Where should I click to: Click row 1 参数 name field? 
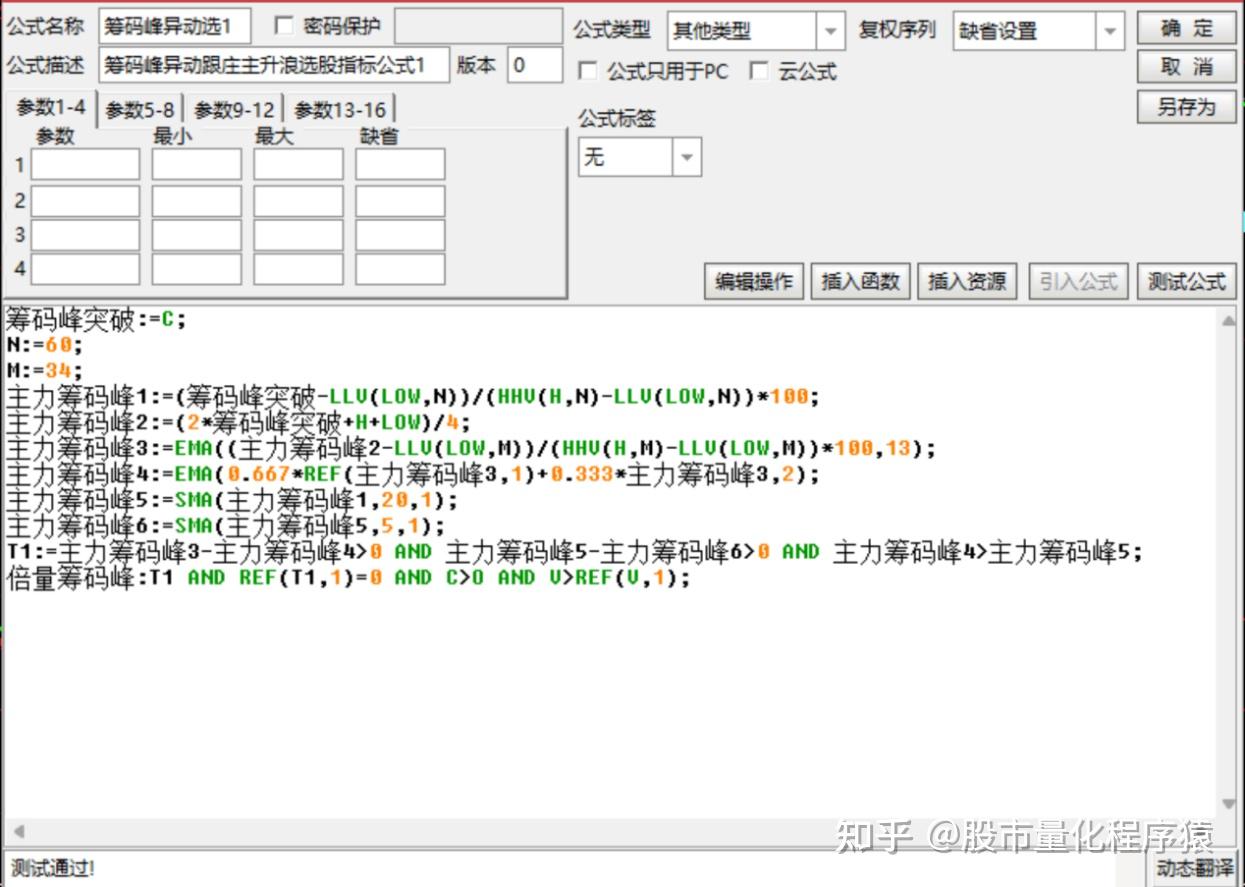pos(85,164)
